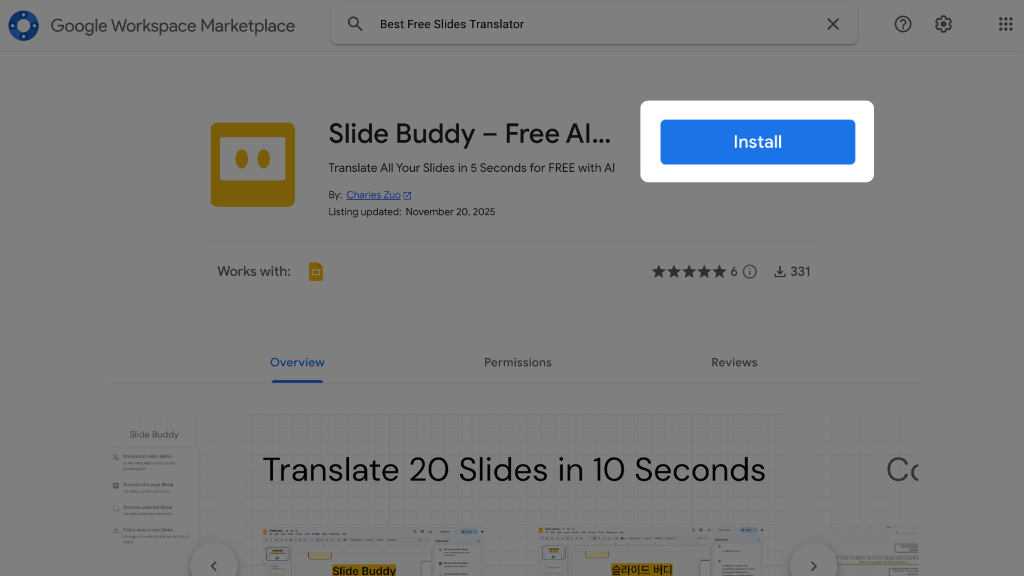1024x576 pixels.
Task: Click the Slide Buddy app icon
Action: coord(253,165)
